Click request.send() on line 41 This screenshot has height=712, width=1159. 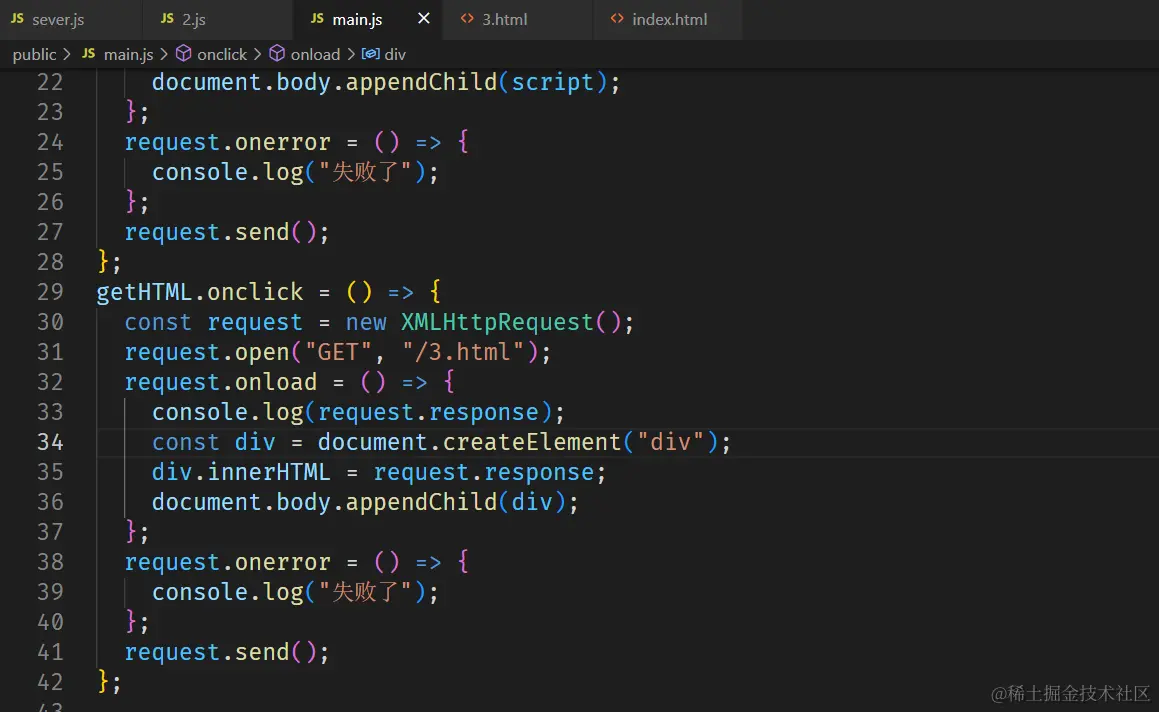coord(220,652)
